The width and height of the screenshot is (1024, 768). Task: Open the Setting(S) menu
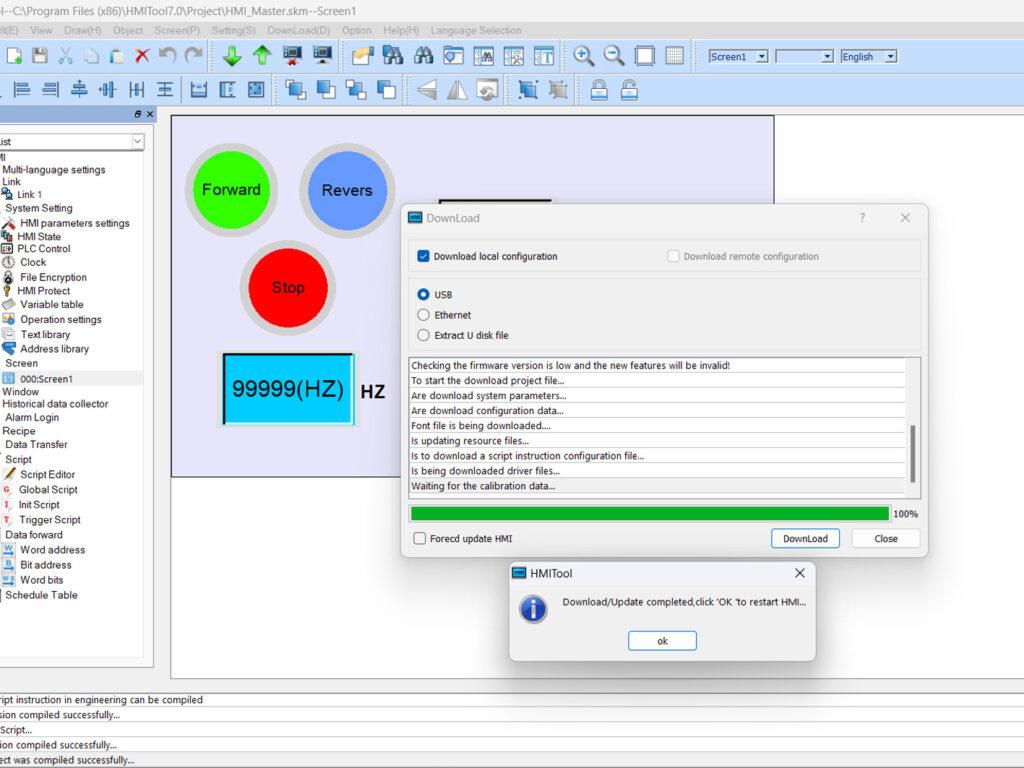tap(233, 30)
